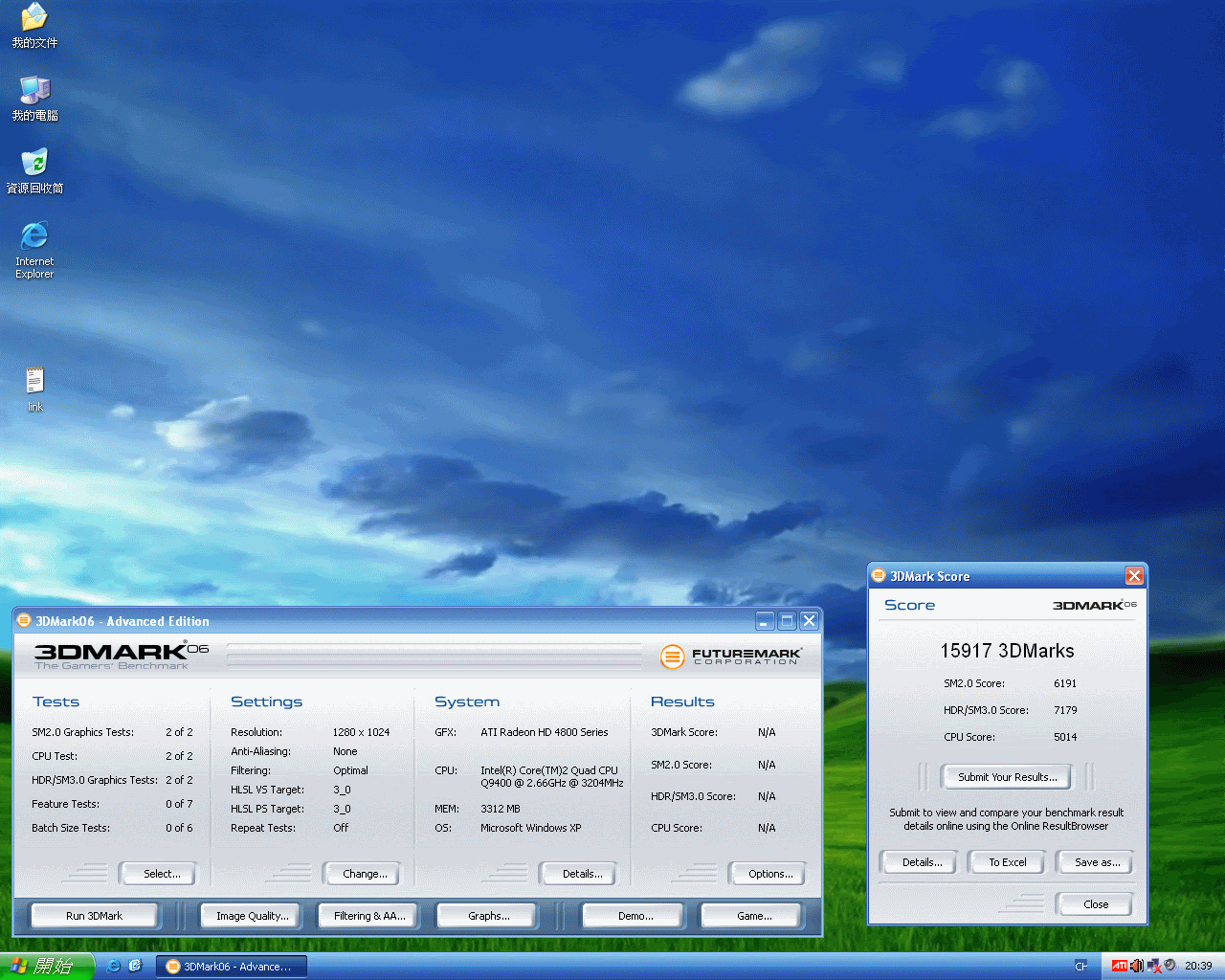Image resolution: width=1225 pixels, height=980 pixels.
Task: Click the 3DMark Score window title icon
Action: [x=879, y=575]
